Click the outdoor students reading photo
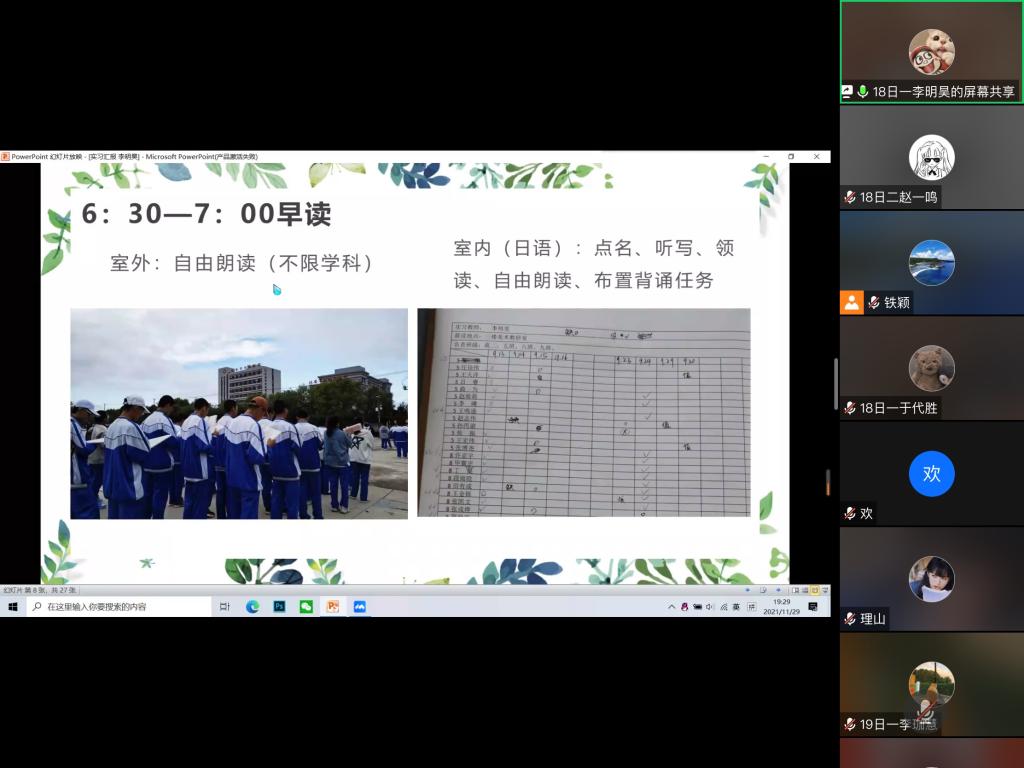 click(x=239, y=412)
